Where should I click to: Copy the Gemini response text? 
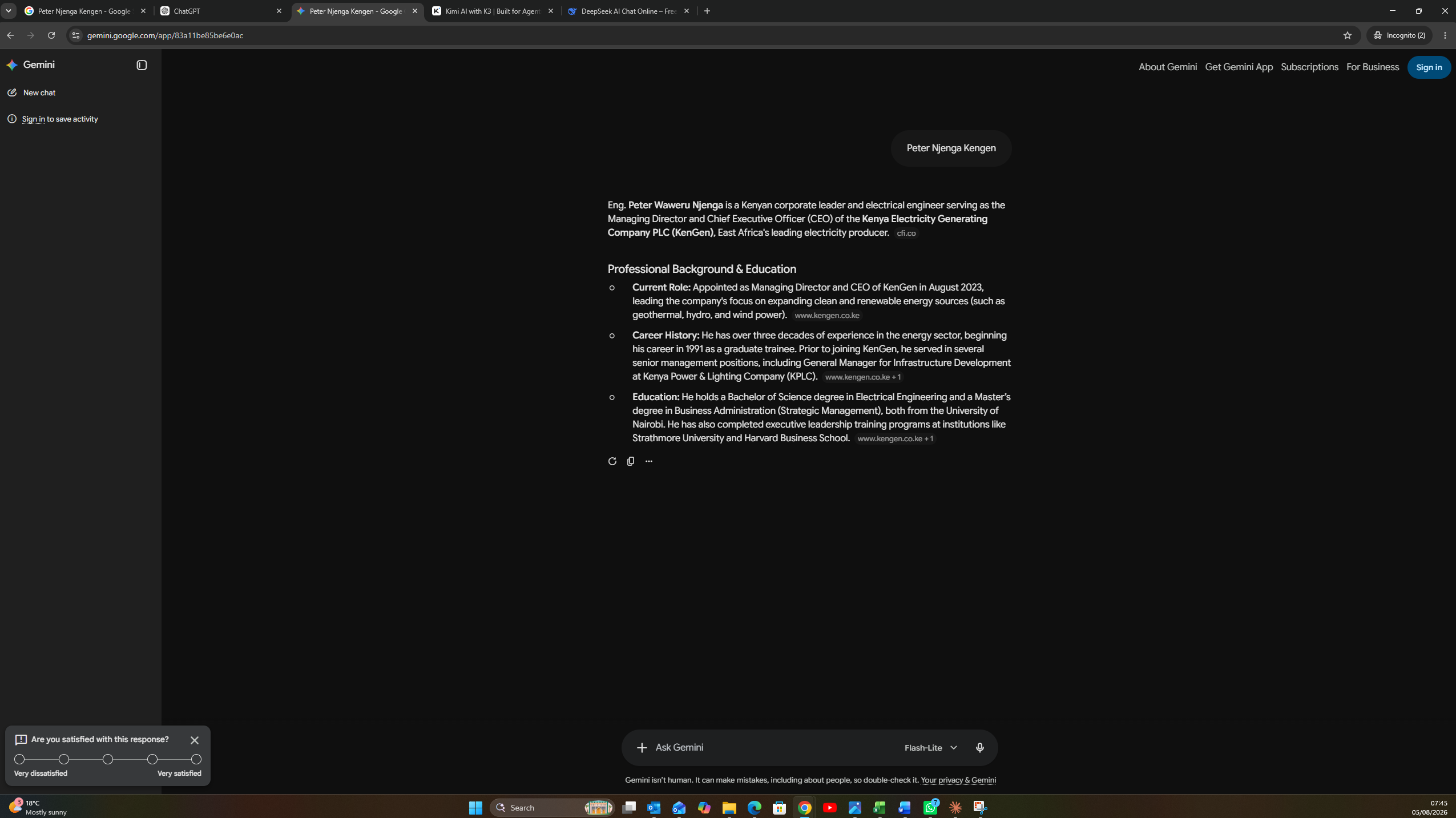(x=631, y=461)
